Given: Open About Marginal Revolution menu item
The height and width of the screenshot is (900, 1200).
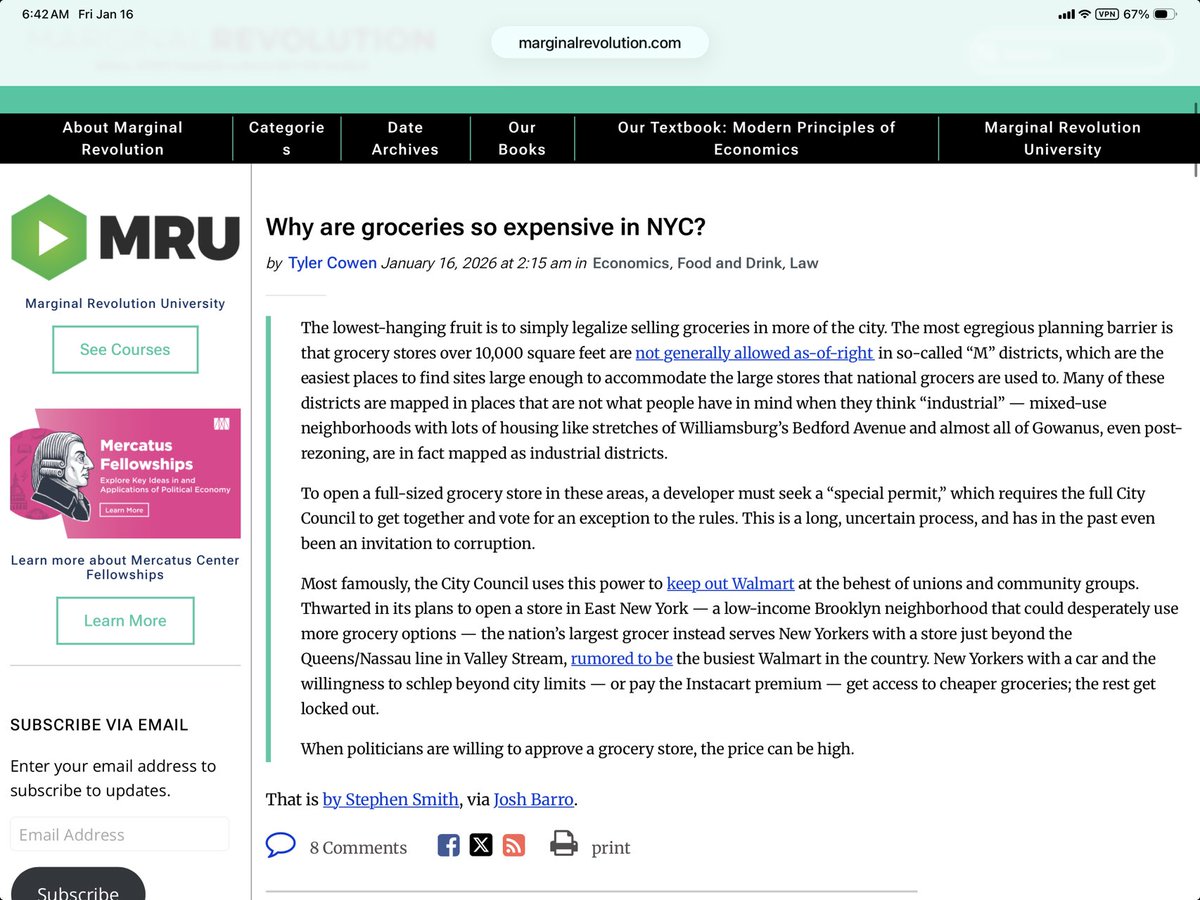Looking at the screenshot, I should (x=122, y=138).
